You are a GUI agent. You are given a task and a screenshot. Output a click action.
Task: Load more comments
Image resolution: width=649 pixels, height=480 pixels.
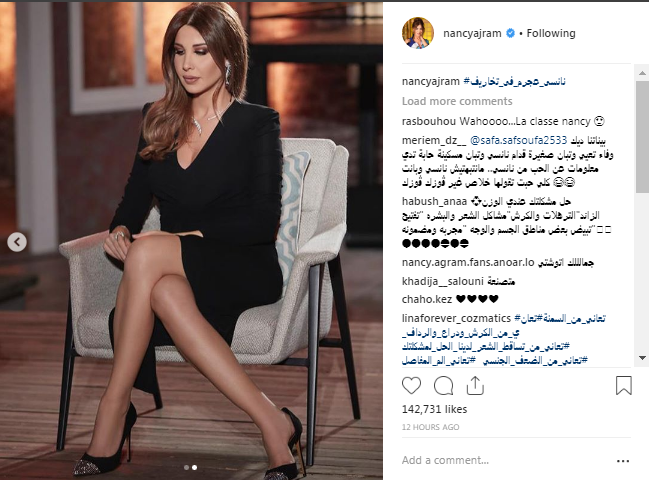pyautogui.click(x=457, y=101)
